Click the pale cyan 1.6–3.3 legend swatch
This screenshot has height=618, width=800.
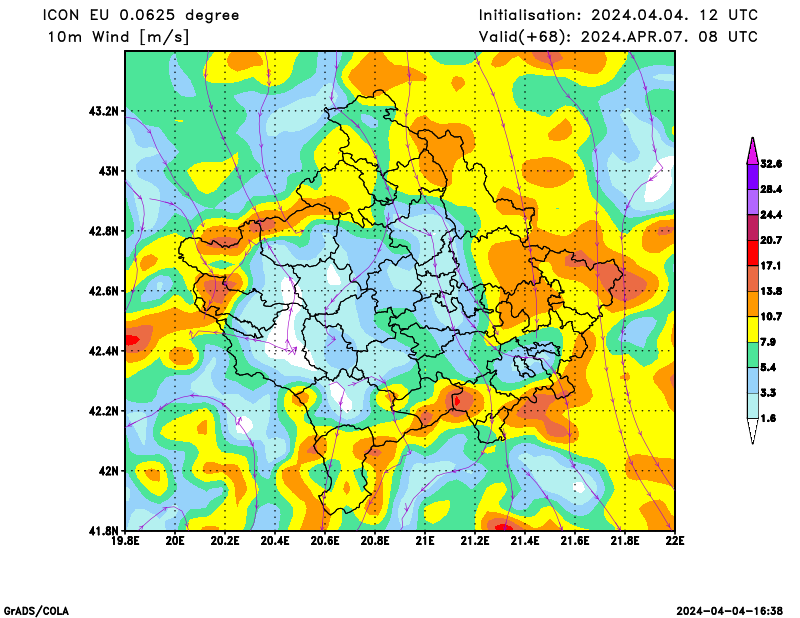pyautogui.click(x=753, y=406)
